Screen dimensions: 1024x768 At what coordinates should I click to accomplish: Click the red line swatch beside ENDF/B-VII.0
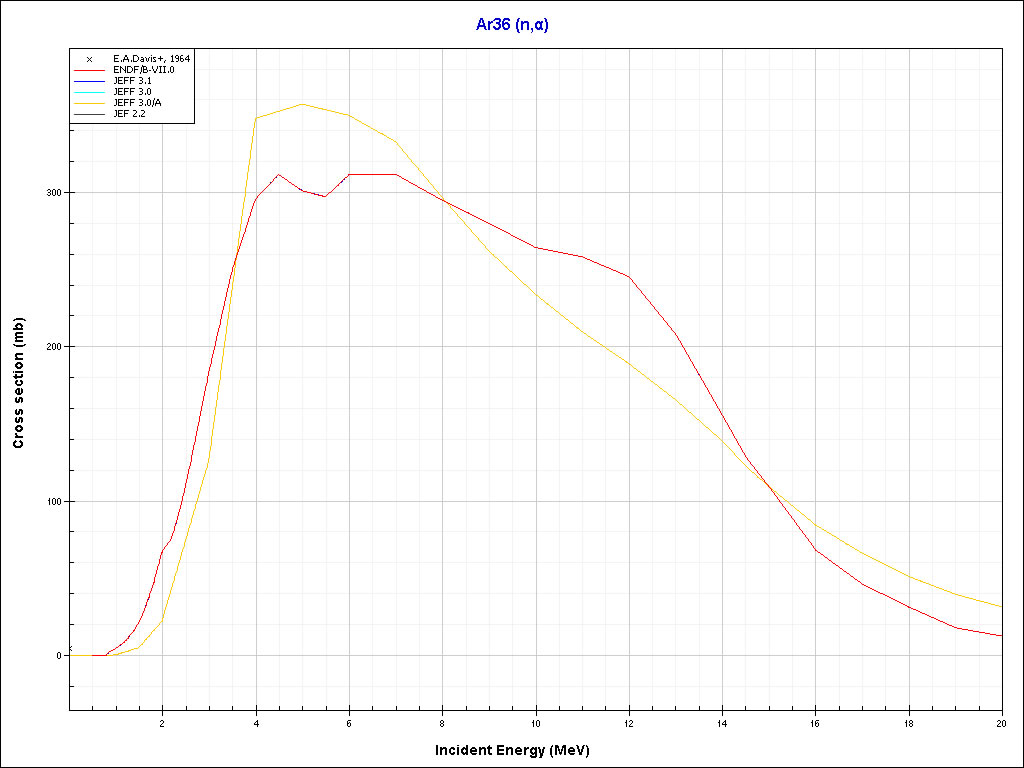tap(89, 70)
